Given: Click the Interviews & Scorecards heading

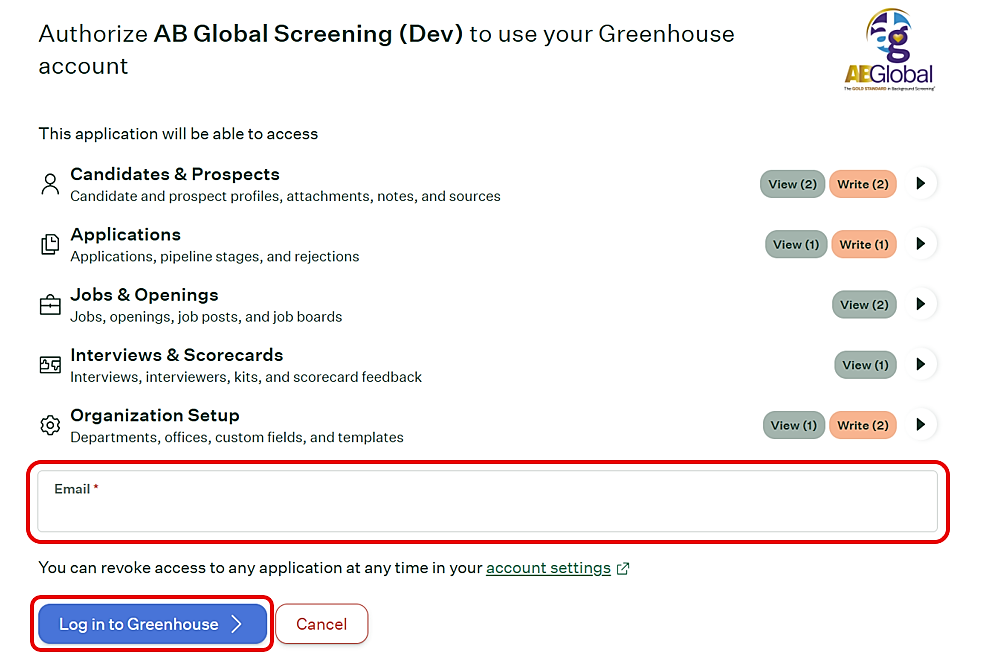Looking at the screenshot, I should 176,355.
